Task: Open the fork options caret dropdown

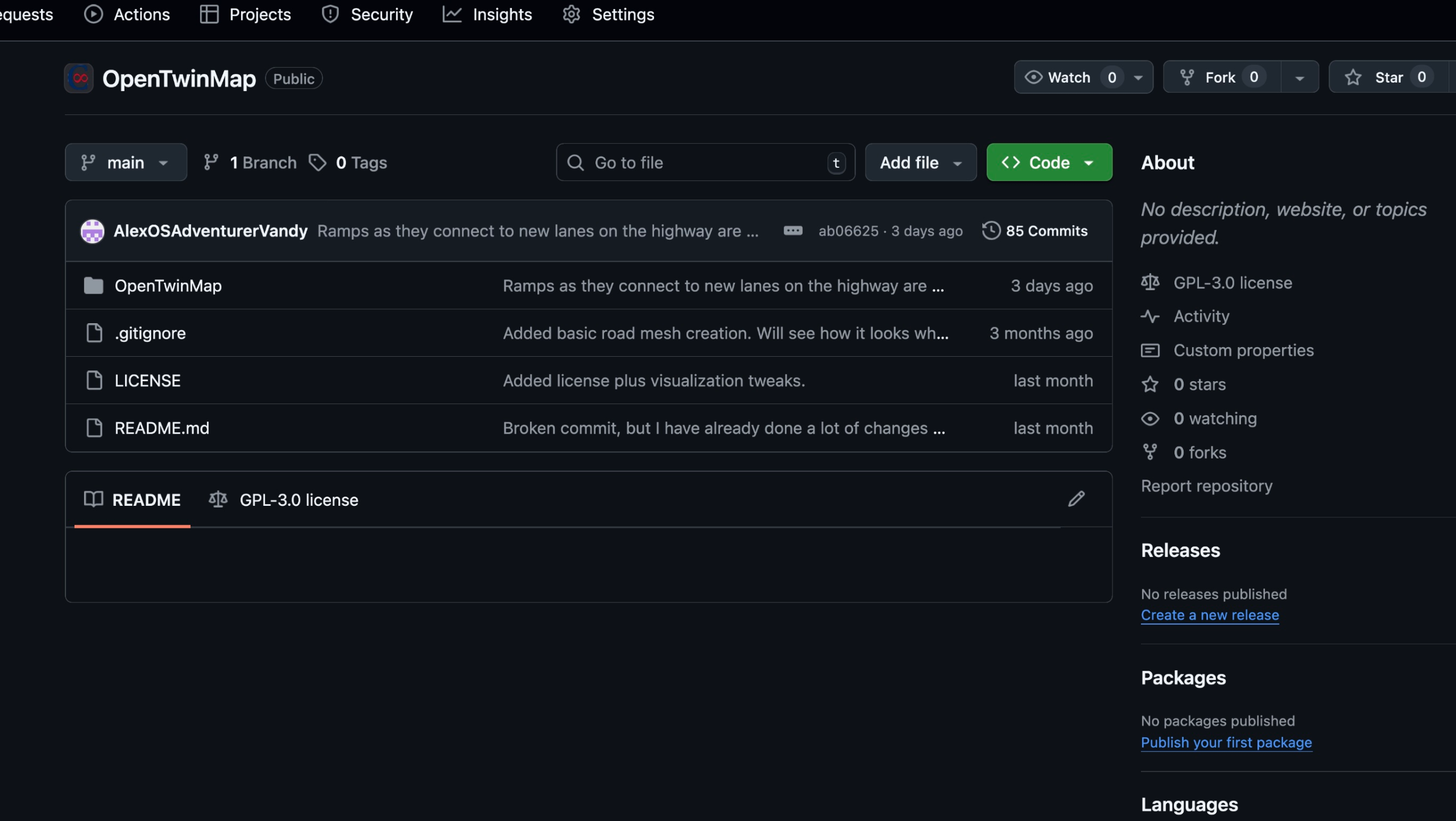Action: 1299,77
